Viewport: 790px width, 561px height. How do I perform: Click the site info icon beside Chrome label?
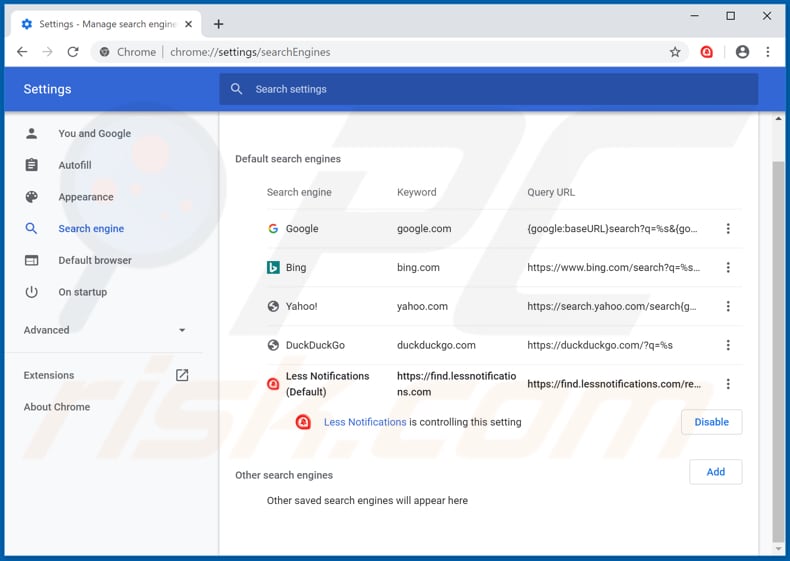(104, 52)
